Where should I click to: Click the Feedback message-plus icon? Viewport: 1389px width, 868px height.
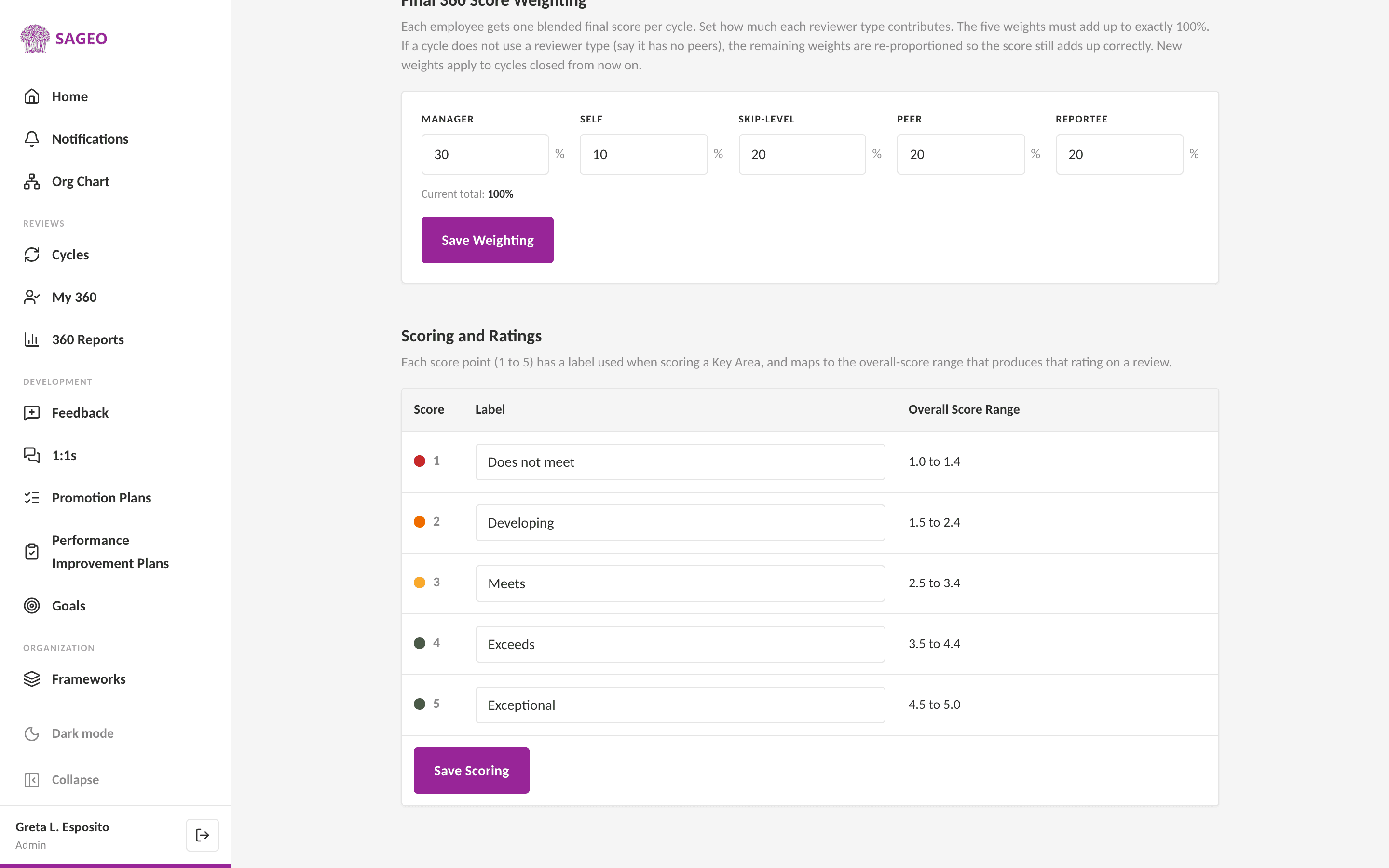click(31, 413)
